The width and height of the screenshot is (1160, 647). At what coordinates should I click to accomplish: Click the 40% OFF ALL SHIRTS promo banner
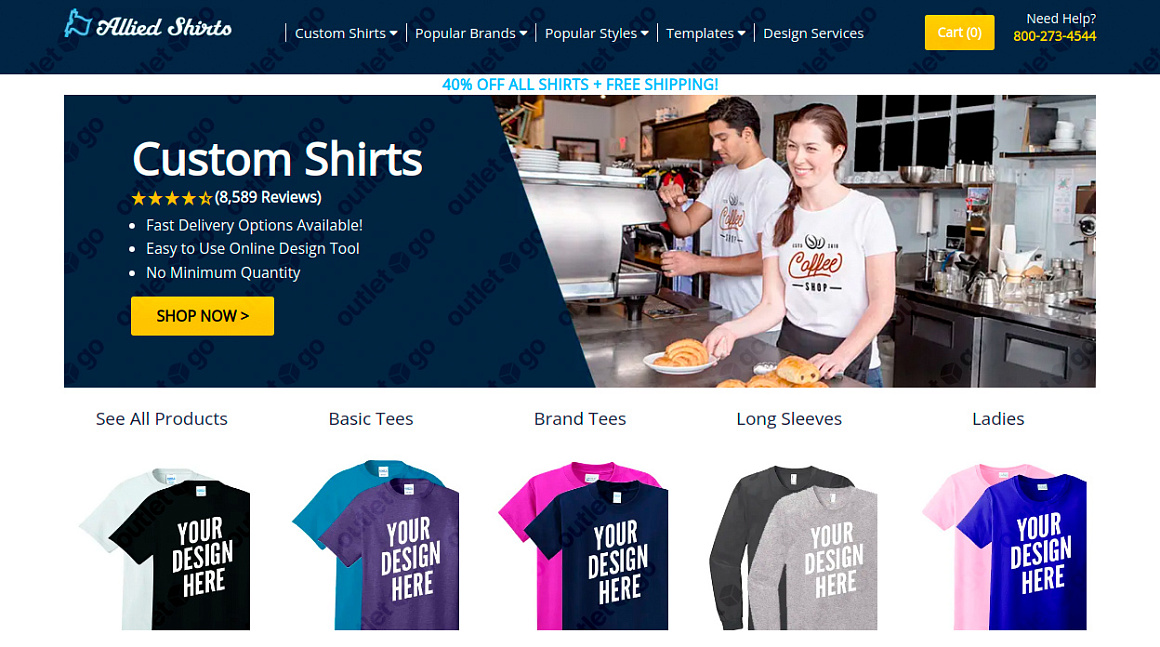point(580,84)
